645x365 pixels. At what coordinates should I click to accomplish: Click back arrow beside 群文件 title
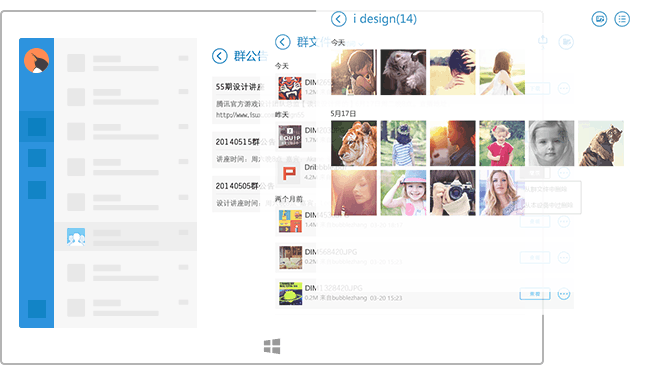tap(283, 42)
